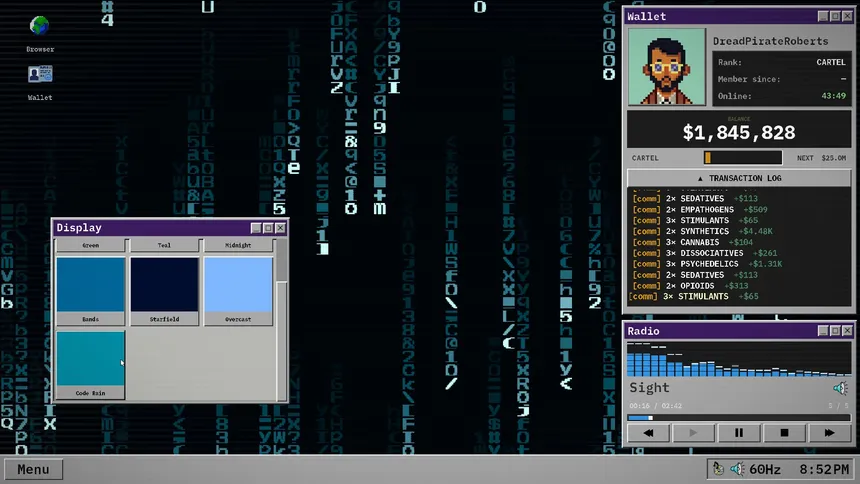Close the Wallet window
The width and height of the screenshot is (860, 484).
(x=847, y=16)
